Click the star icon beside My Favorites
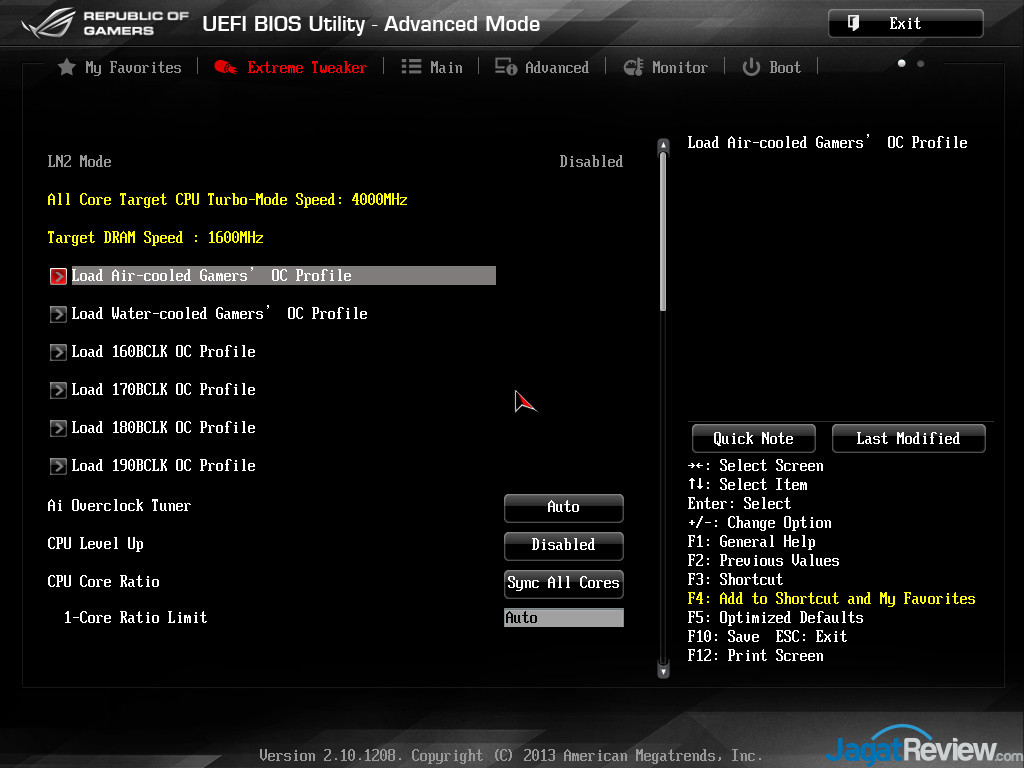Image resolution: width=1024 pixels, height=768 pixels. (x=67, y=67)
